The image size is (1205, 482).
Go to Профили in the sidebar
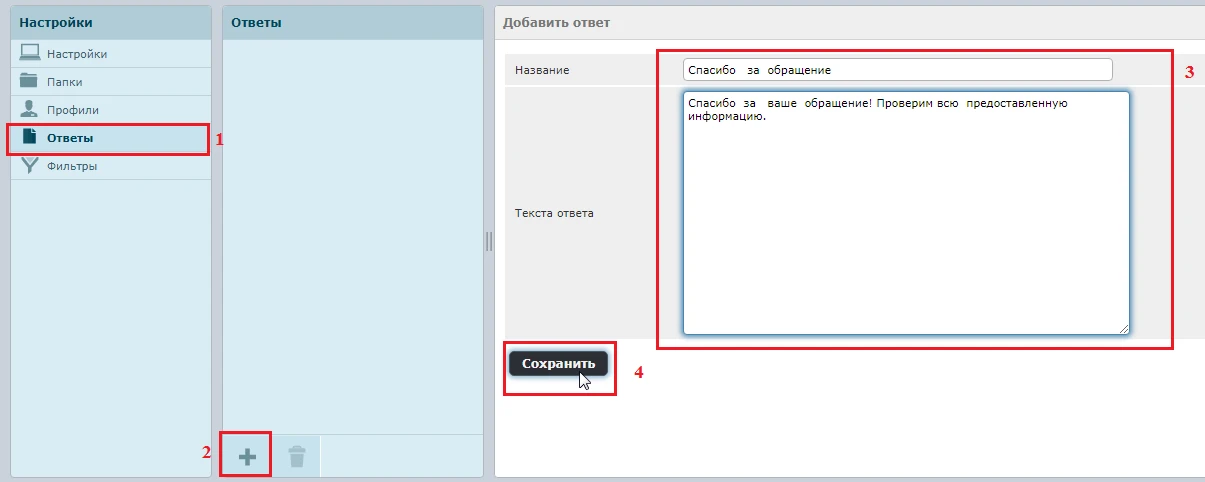tap(73, 110)
